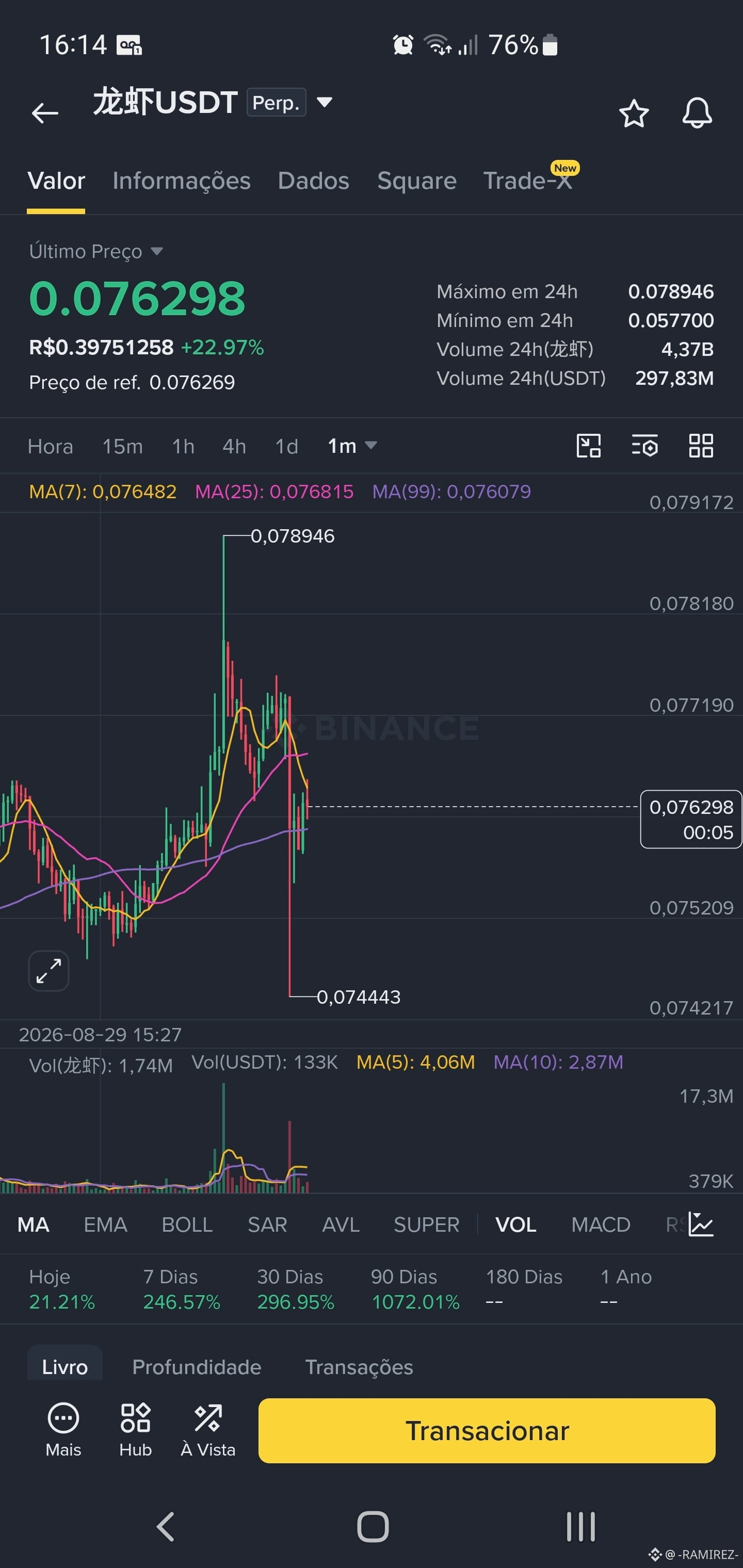The image size is (743, 1568).
Task: Open the Profundidade tab
Action: pos(197,1367)
